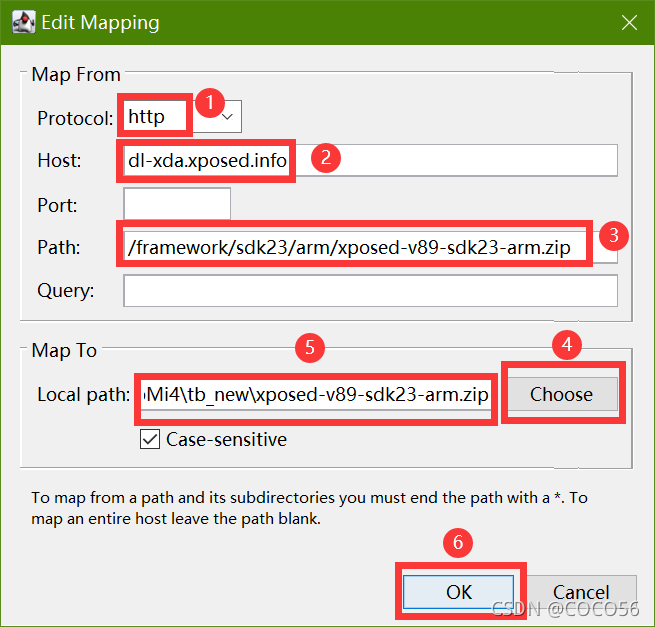655x627 pixels.
Task: Open the Protocol dropdown arrow
Action: click(228, 117)
